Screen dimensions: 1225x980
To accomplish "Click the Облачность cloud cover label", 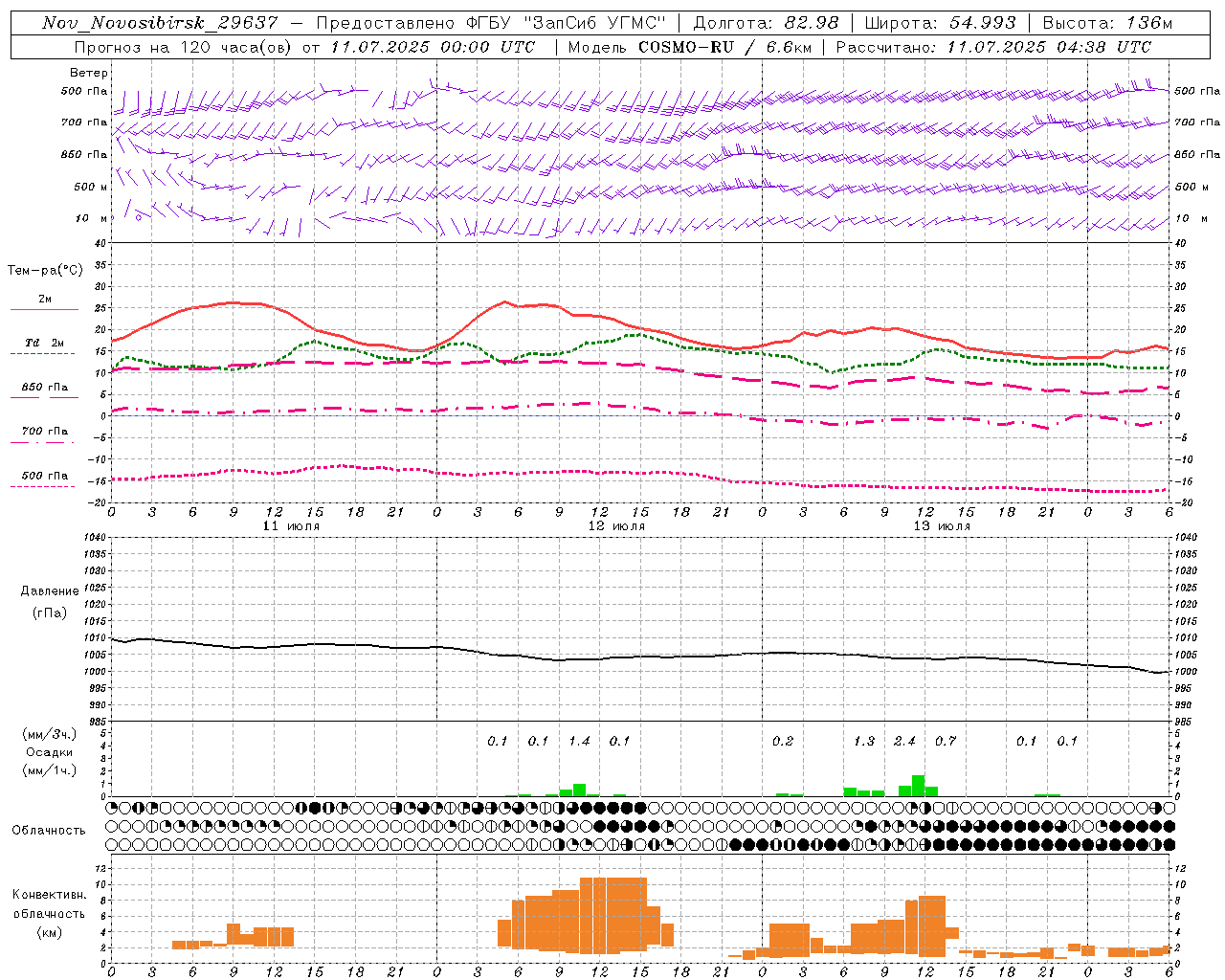I will click(49, 830).
